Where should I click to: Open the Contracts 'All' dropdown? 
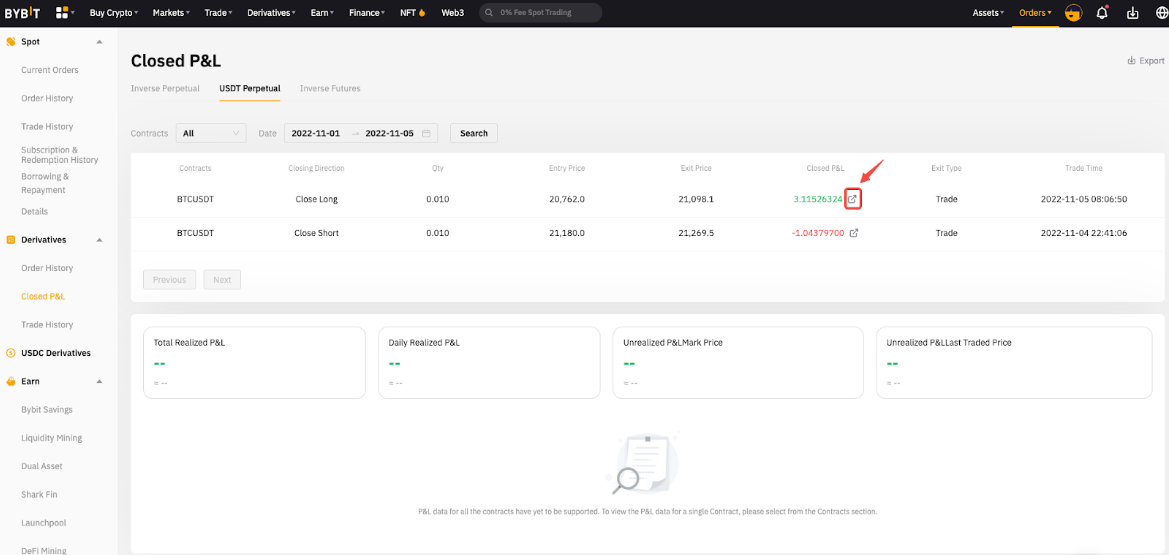pyautogui.click(x=211, y=133)
